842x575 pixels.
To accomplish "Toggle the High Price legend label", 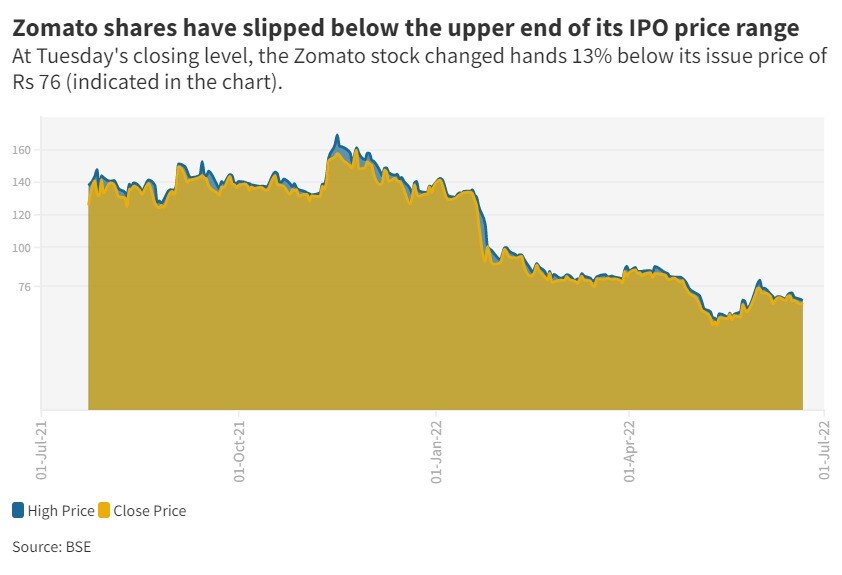I will (61, 511).
